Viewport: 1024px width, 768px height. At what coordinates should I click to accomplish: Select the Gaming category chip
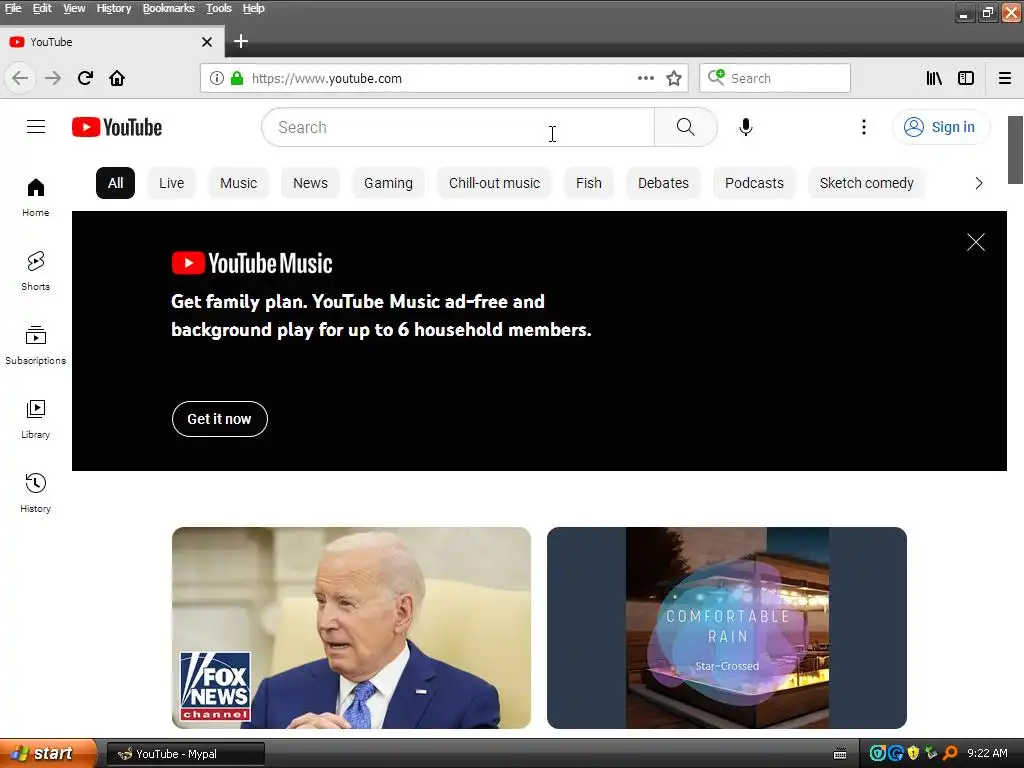[x=389, y=183]
